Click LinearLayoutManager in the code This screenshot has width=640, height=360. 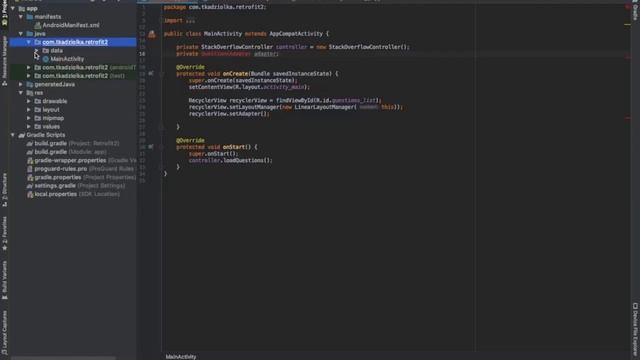[x=324, y=107]
